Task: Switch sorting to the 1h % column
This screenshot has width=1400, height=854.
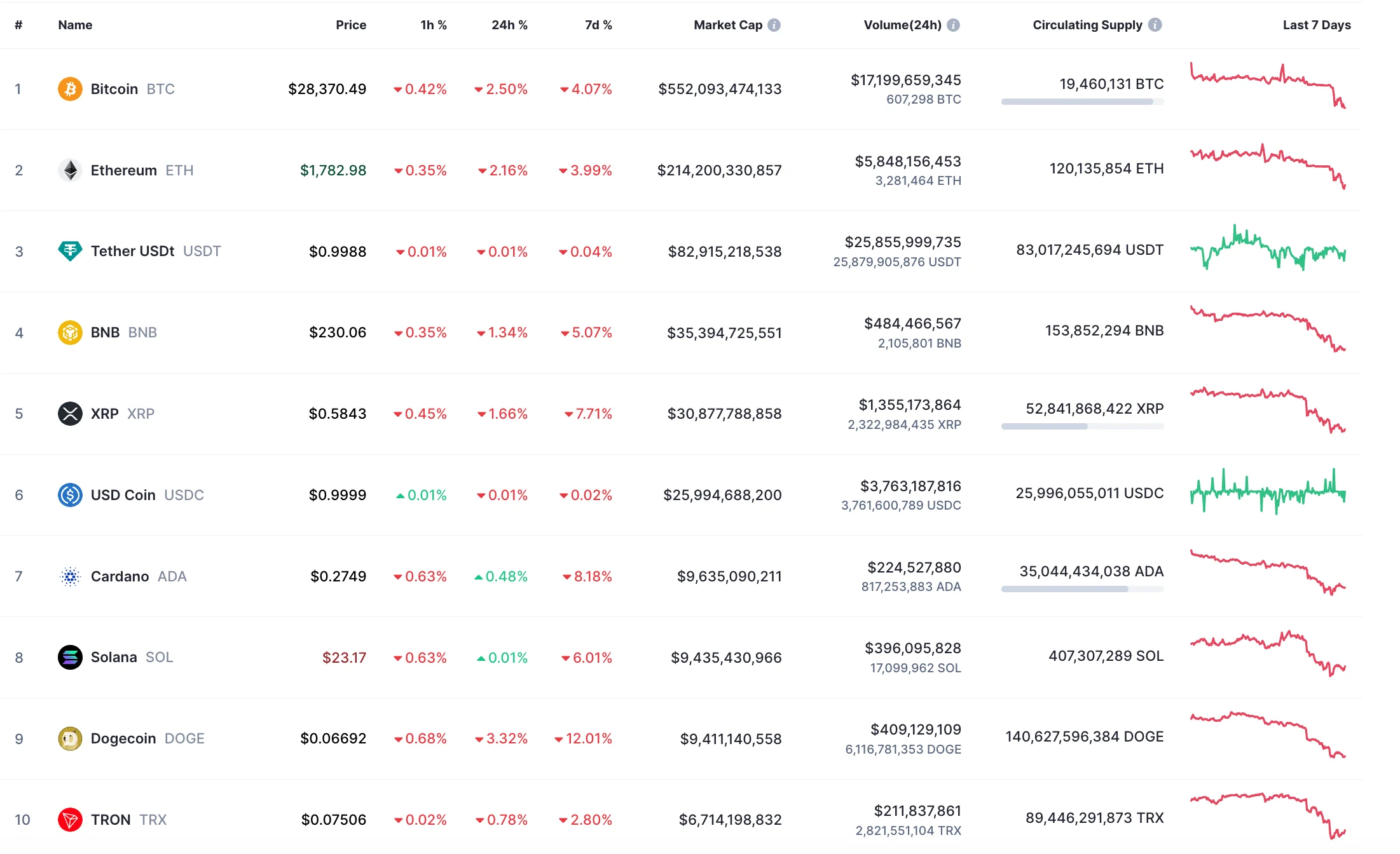Action: [x=433, y=25]
